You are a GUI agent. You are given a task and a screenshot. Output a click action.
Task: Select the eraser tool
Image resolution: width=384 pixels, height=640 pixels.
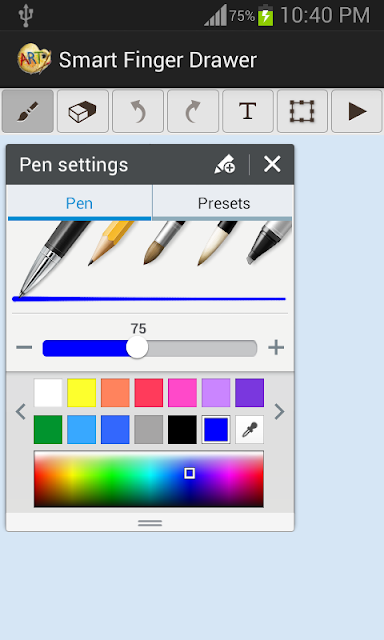tap(83, 111)
